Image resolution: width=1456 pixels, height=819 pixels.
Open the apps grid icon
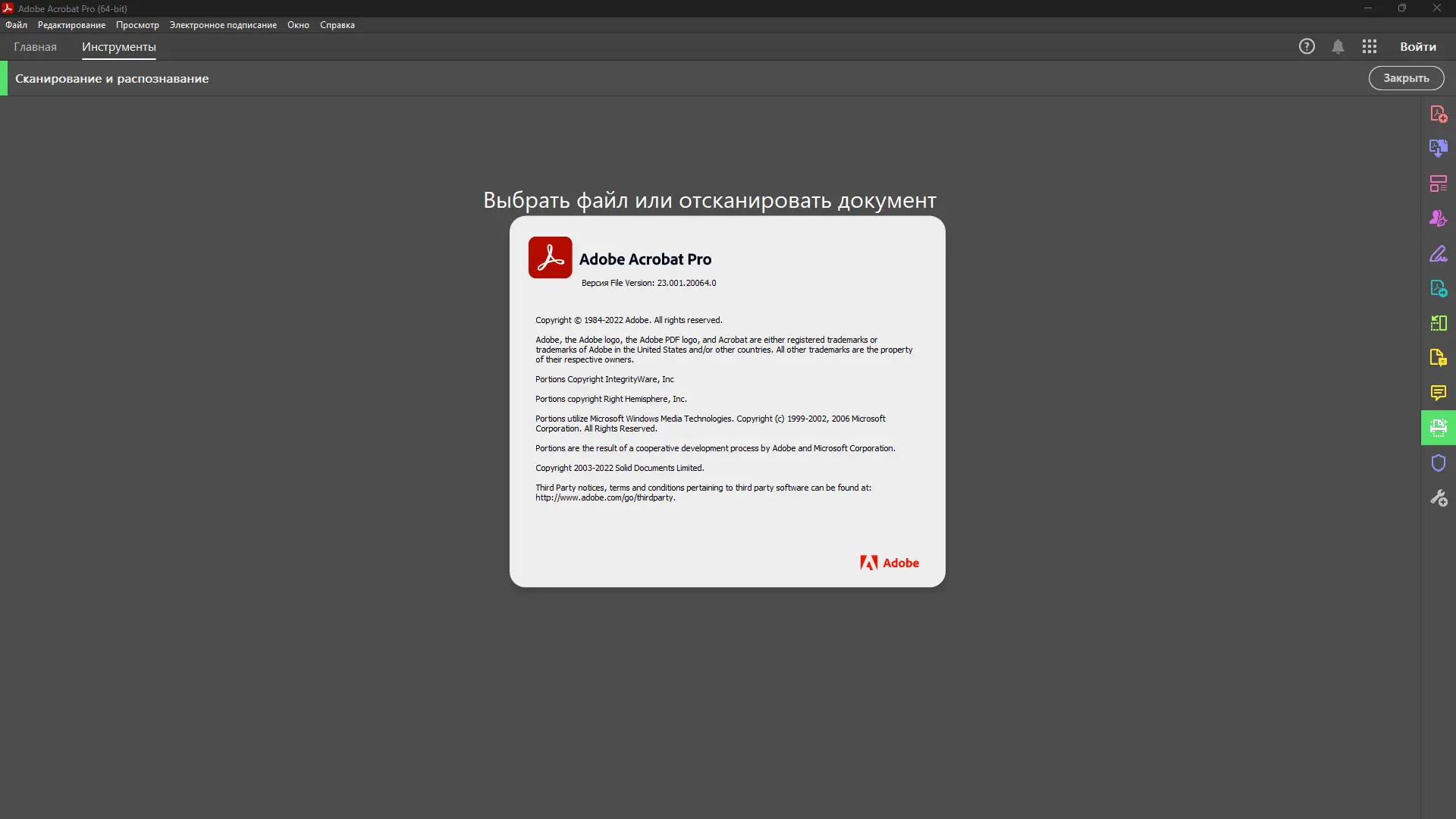click(x=1369, y=46)
